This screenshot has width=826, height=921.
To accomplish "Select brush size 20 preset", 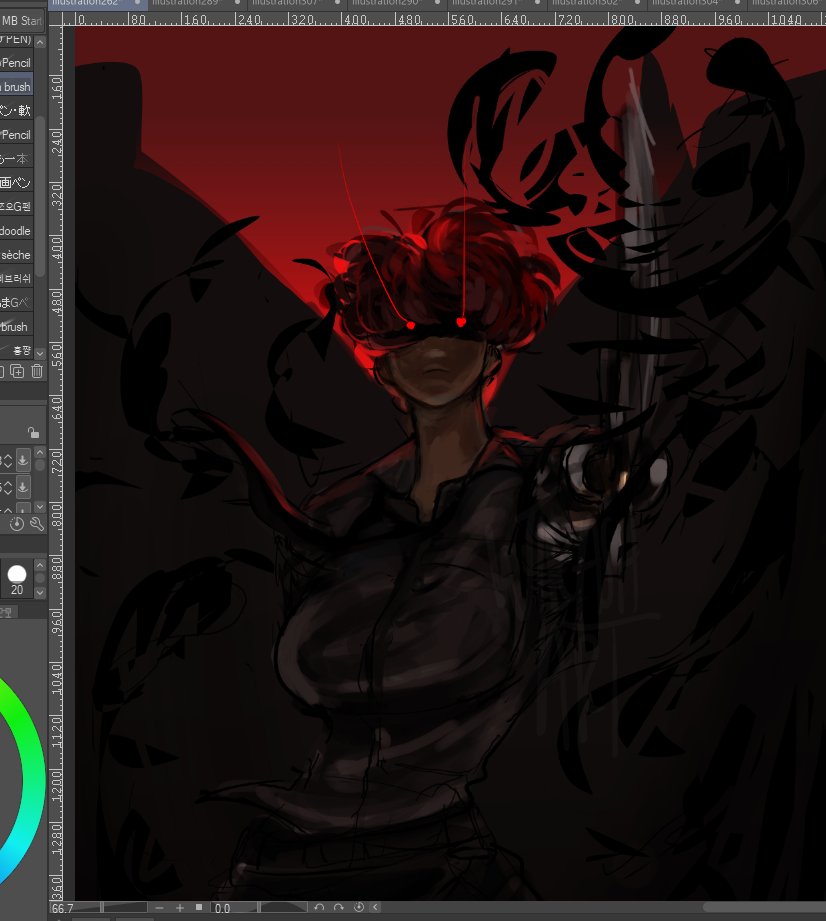I will pyautogui.click(x=17, y=579).
